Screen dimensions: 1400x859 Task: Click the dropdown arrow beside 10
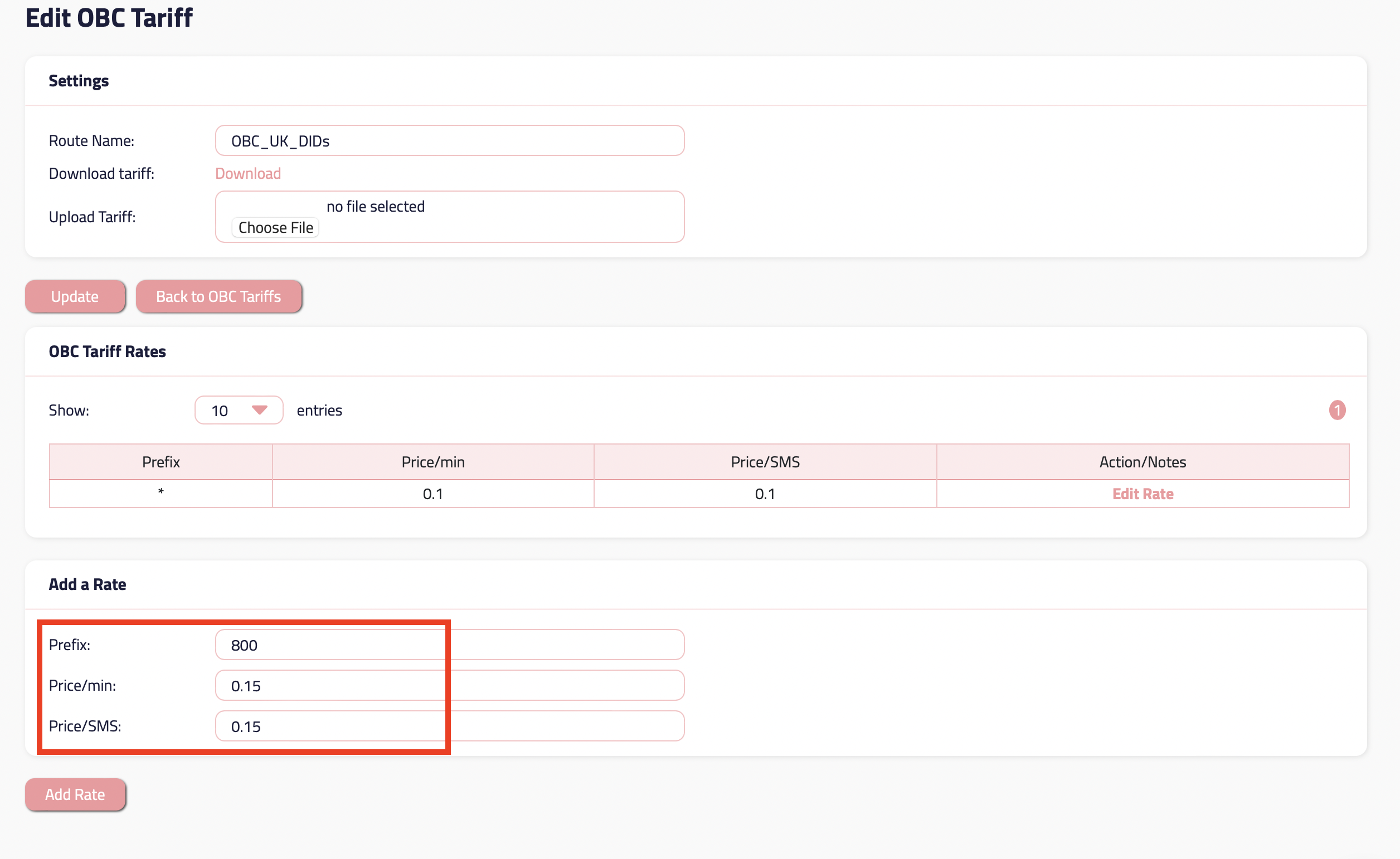(260, 409)
